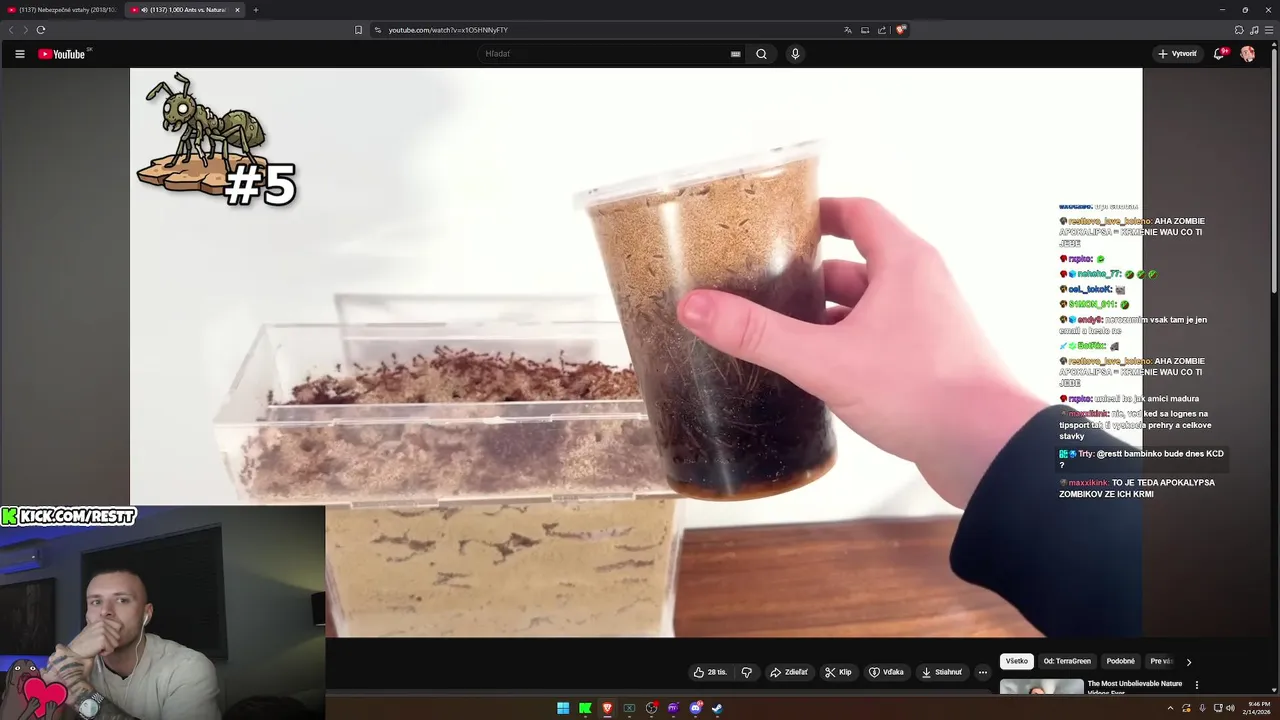
Task: Open YouTube notifications bell
Action: pos(1219,54)
